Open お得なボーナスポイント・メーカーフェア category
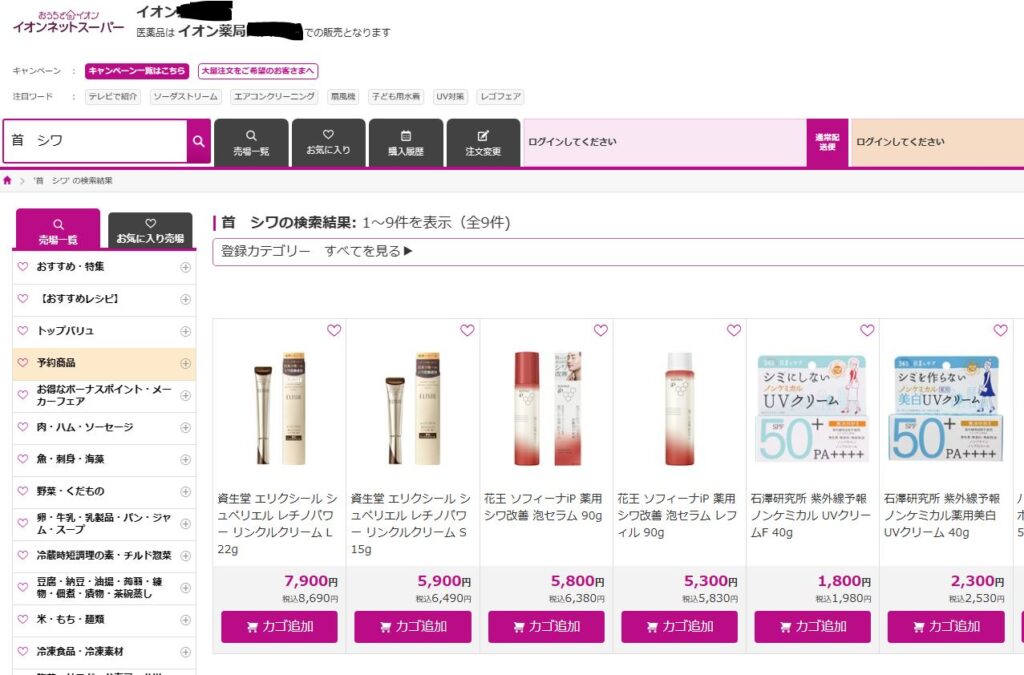 104,395
